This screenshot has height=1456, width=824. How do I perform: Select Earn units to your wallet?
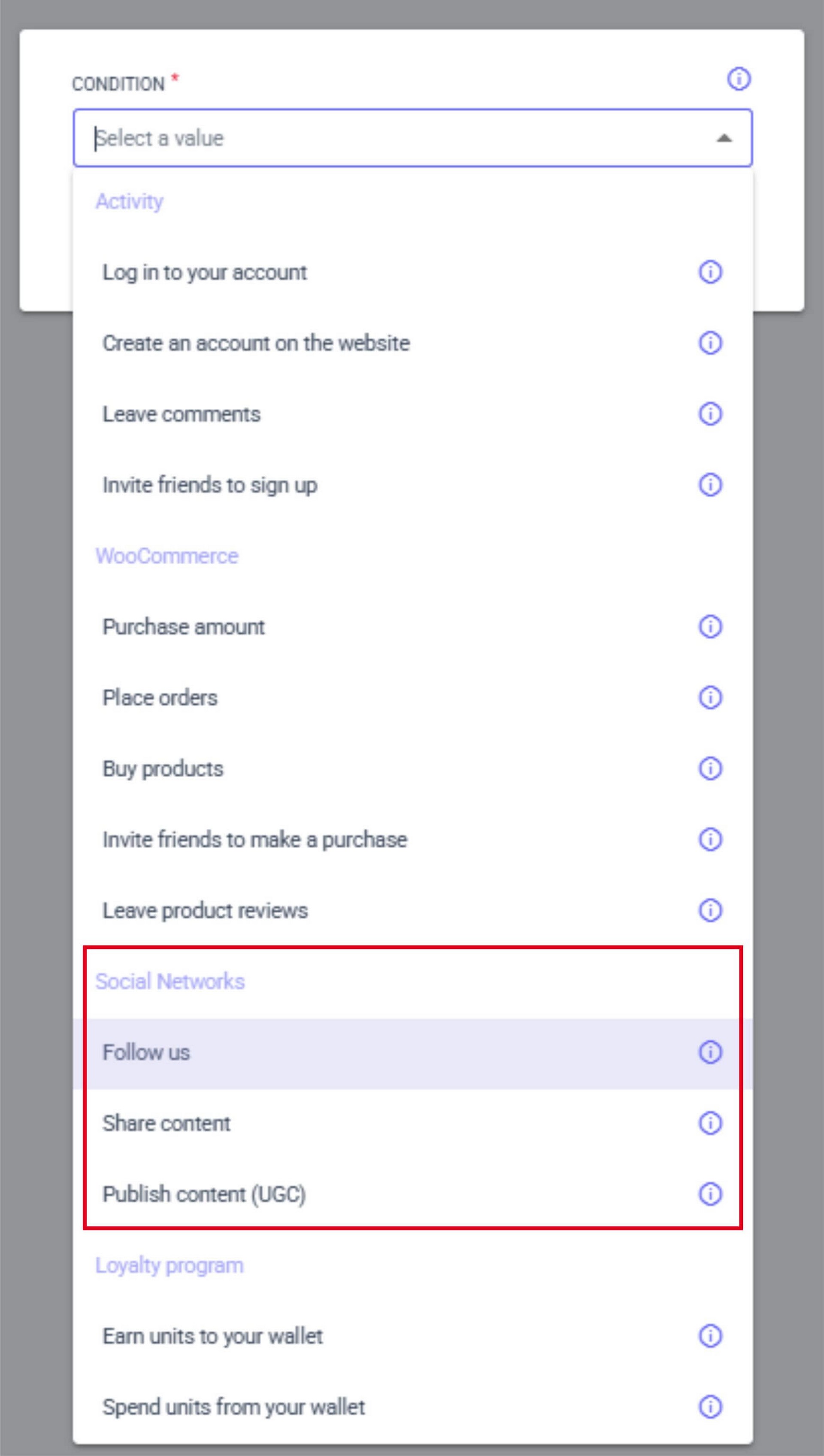(x=213, y=1336)
